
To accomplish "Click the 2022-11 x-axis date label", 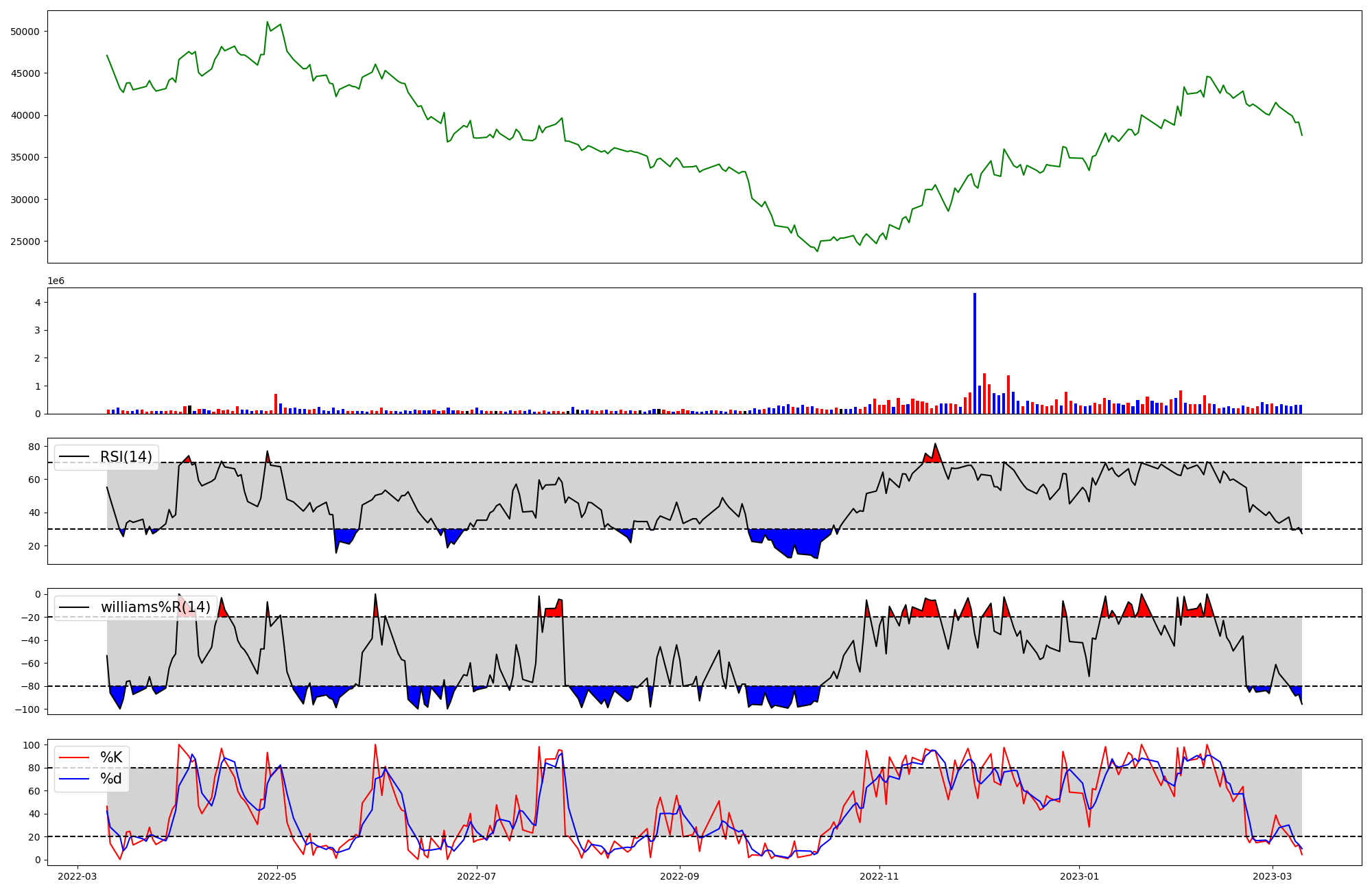I will [x=879, y=876].
